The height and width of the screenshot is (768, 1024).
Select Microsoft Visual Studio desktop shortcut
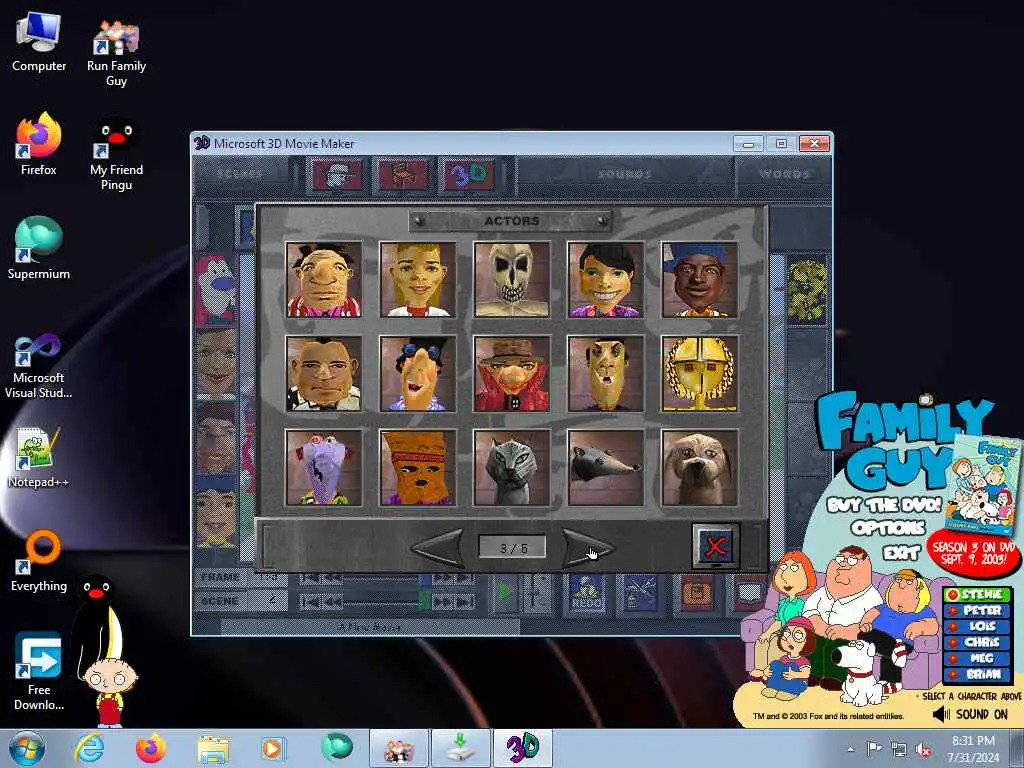[x=39, y=366]
